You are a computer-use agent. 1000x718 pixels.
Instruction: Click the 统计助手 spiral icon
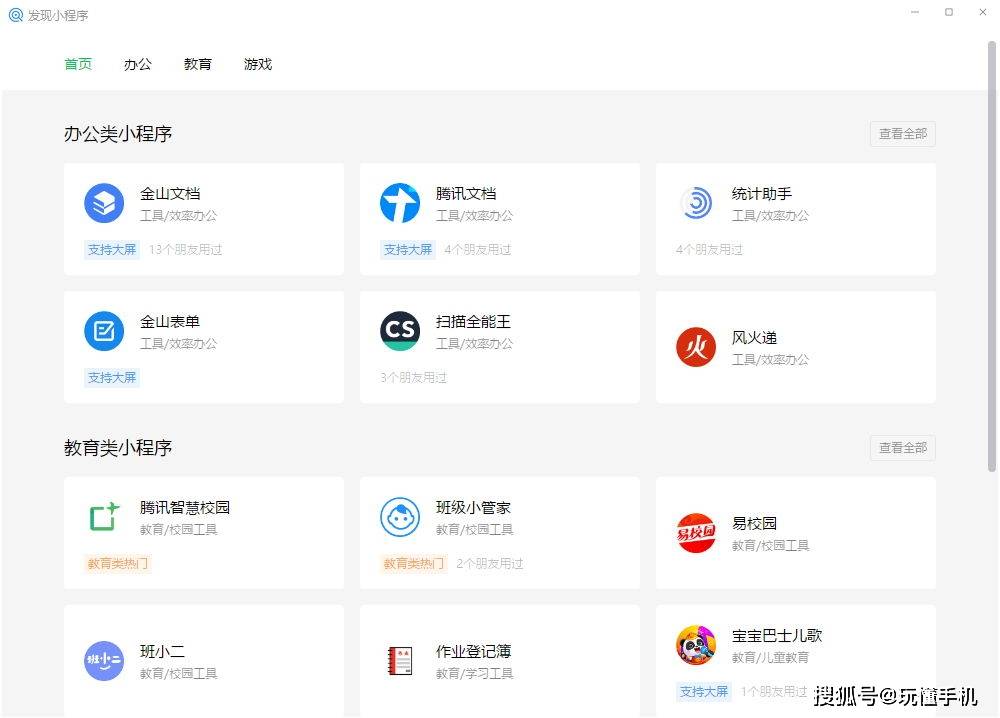tap(695, 203)
